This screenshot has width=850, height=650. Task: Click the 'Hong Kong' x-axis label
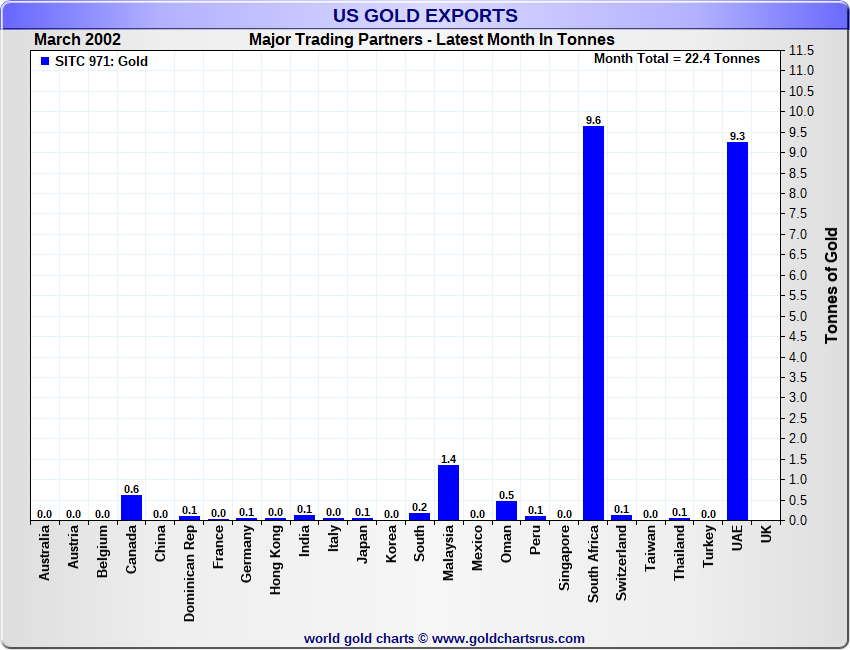[276, 562]
